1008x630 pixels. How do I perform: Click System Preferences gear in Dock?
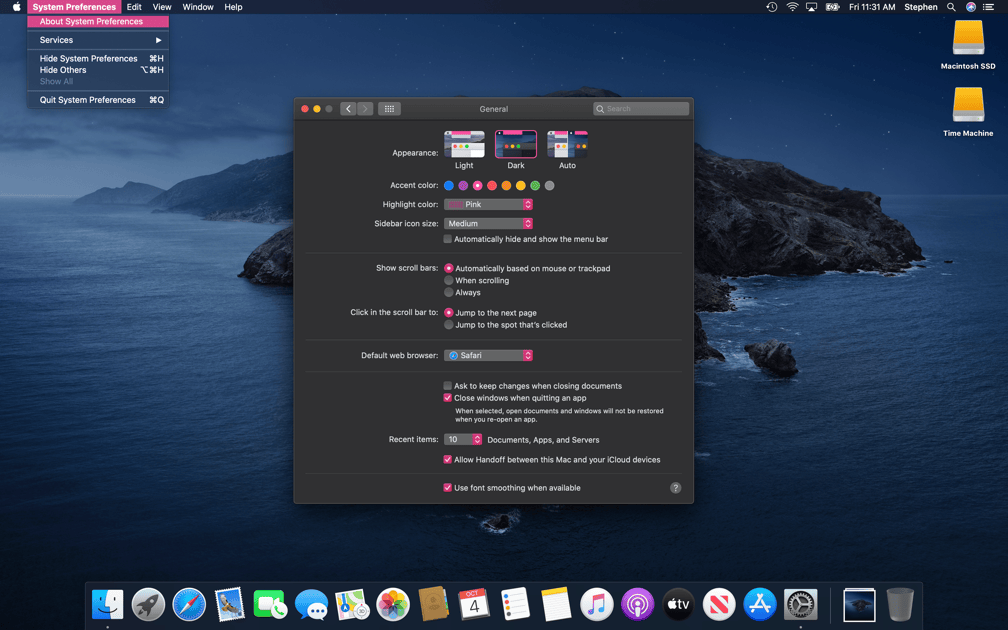[x=800, y=604]
